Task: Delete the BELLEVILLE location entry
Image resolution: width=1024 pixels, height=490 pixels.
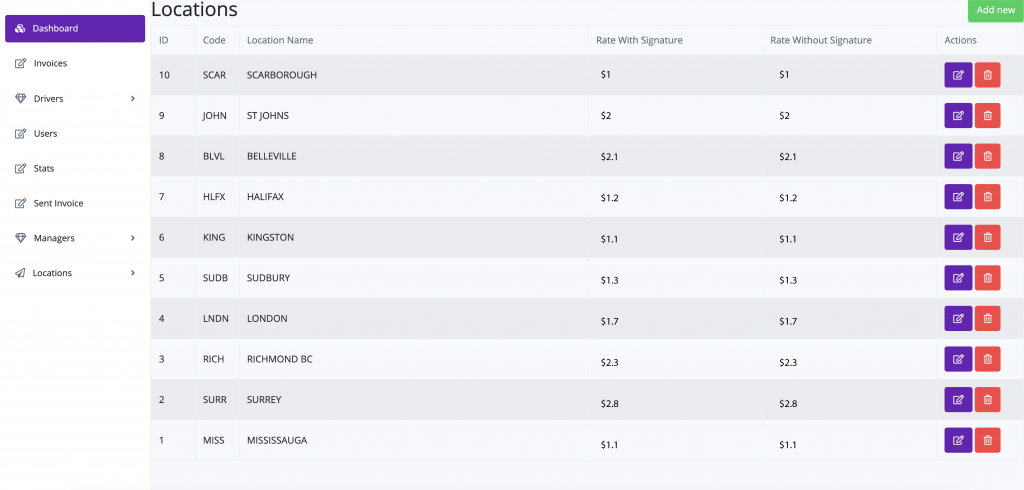Action: 987,156
